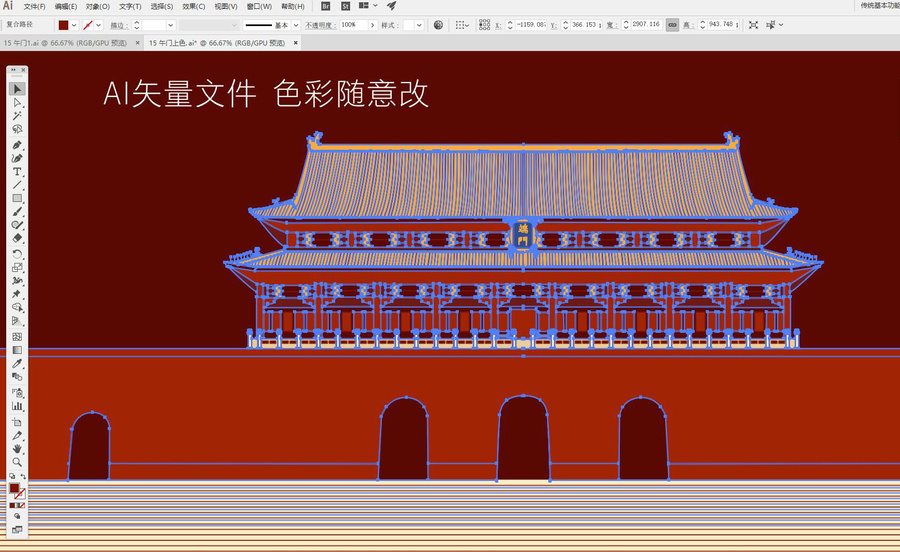Click the isolate selected object icon
Viewport: 900px width, 552px height.
[753, 25]
